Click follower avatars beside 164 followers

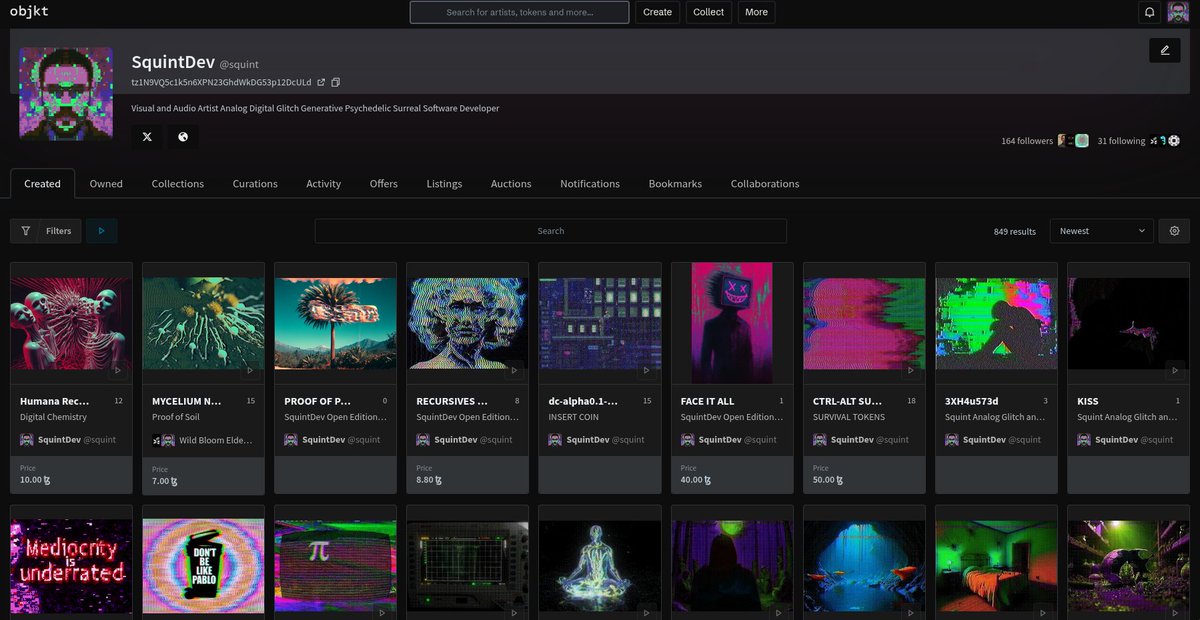[1074, 141]
